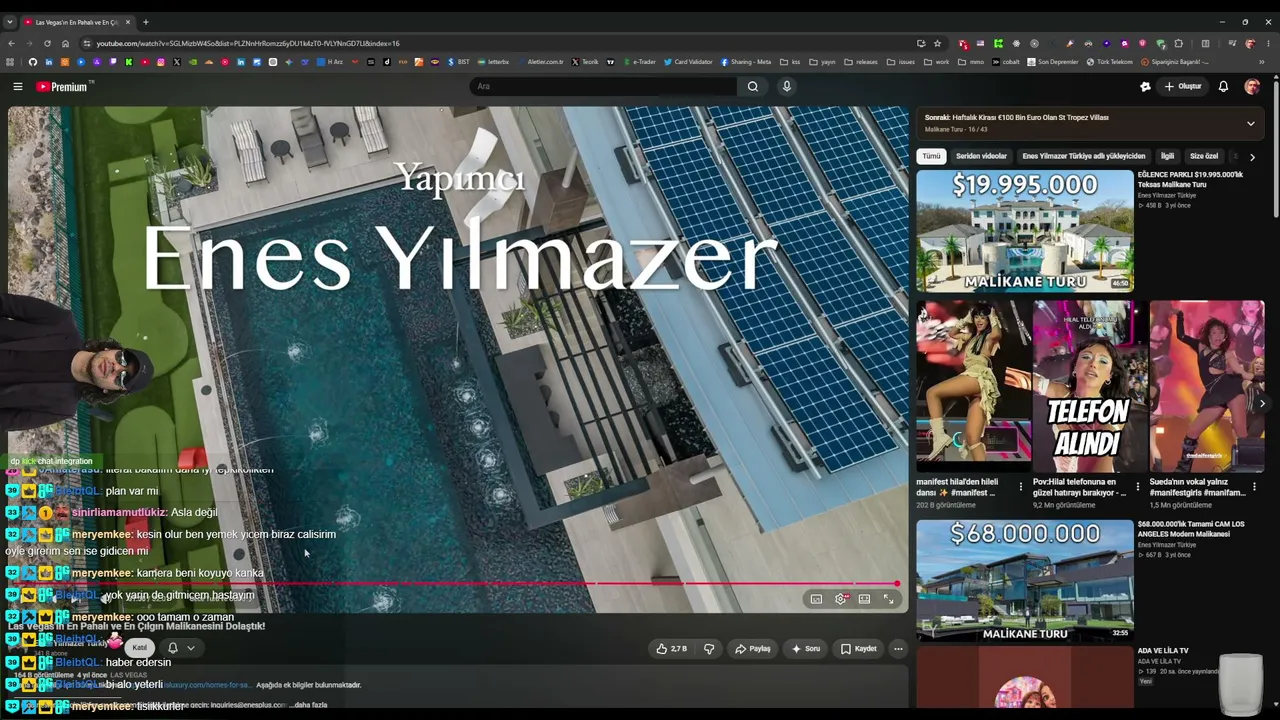Go to YouTube Premium home logo
This screenshot has height=720, width=1280.
pos(64,87)
